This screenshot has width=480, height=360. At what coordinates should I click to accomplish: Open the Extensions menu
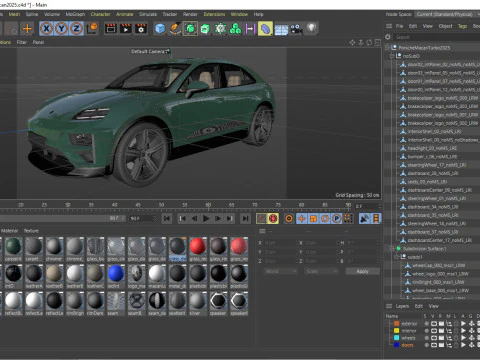tap(214, 14)
